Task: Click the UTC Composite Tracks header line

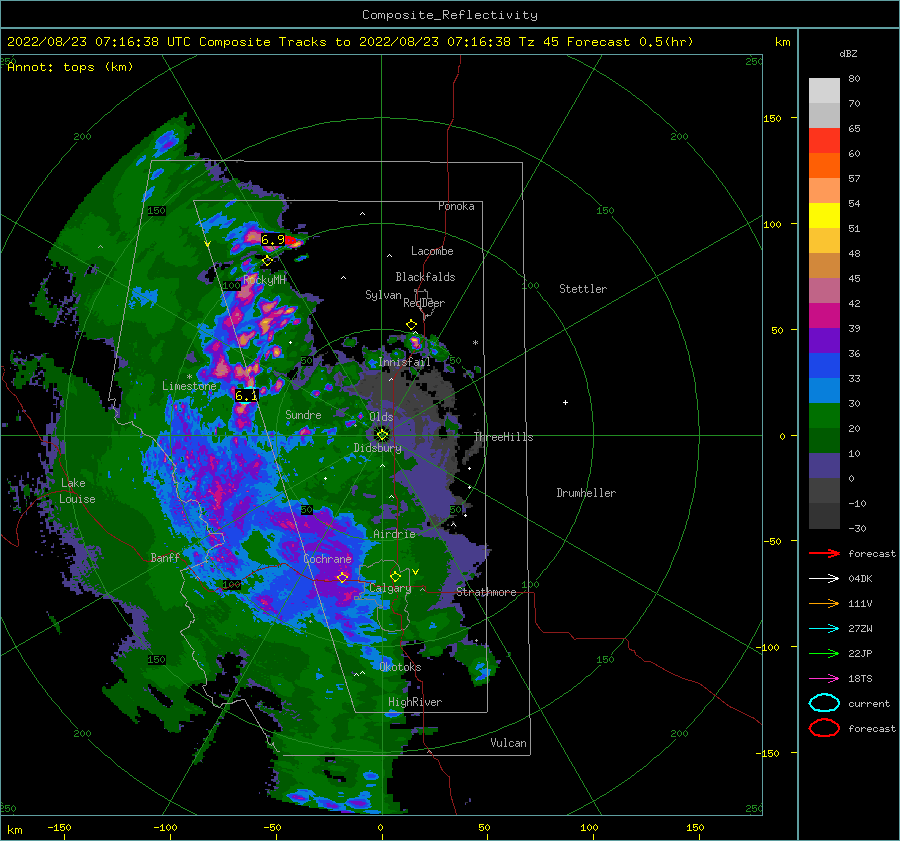Action: coord(350,42)
